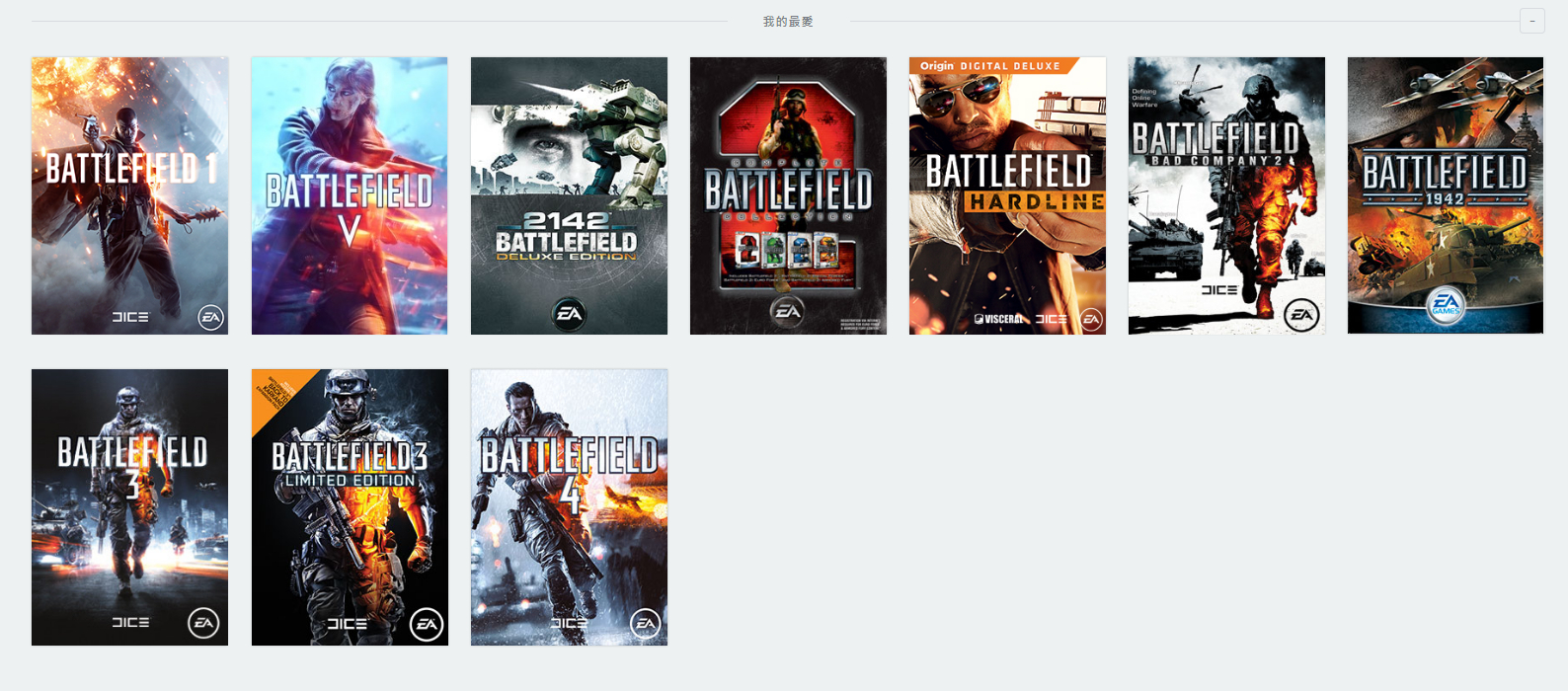Collapse the favorites section with minus button
Viewport: 1568px width, 691px height.
click(1531, 21)
